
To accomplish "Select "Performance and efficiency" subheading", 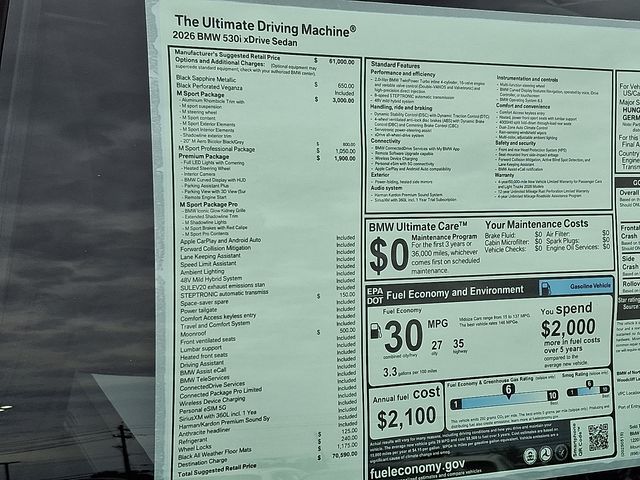I will [x=403, y=73].
